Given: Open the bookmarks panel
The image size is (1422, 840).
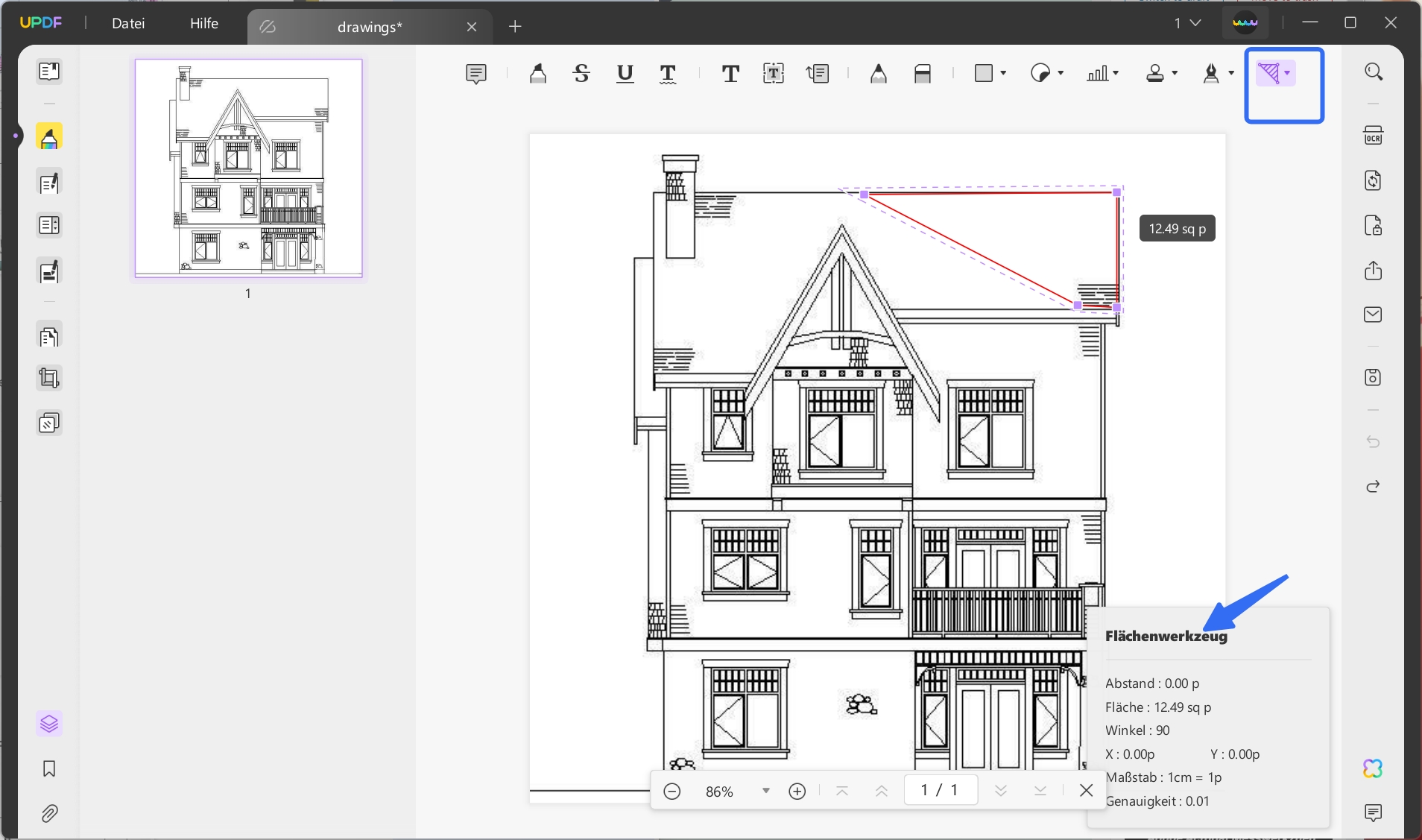Looking at the screenshot, I should pyautogui.click(x=49, y=768).
